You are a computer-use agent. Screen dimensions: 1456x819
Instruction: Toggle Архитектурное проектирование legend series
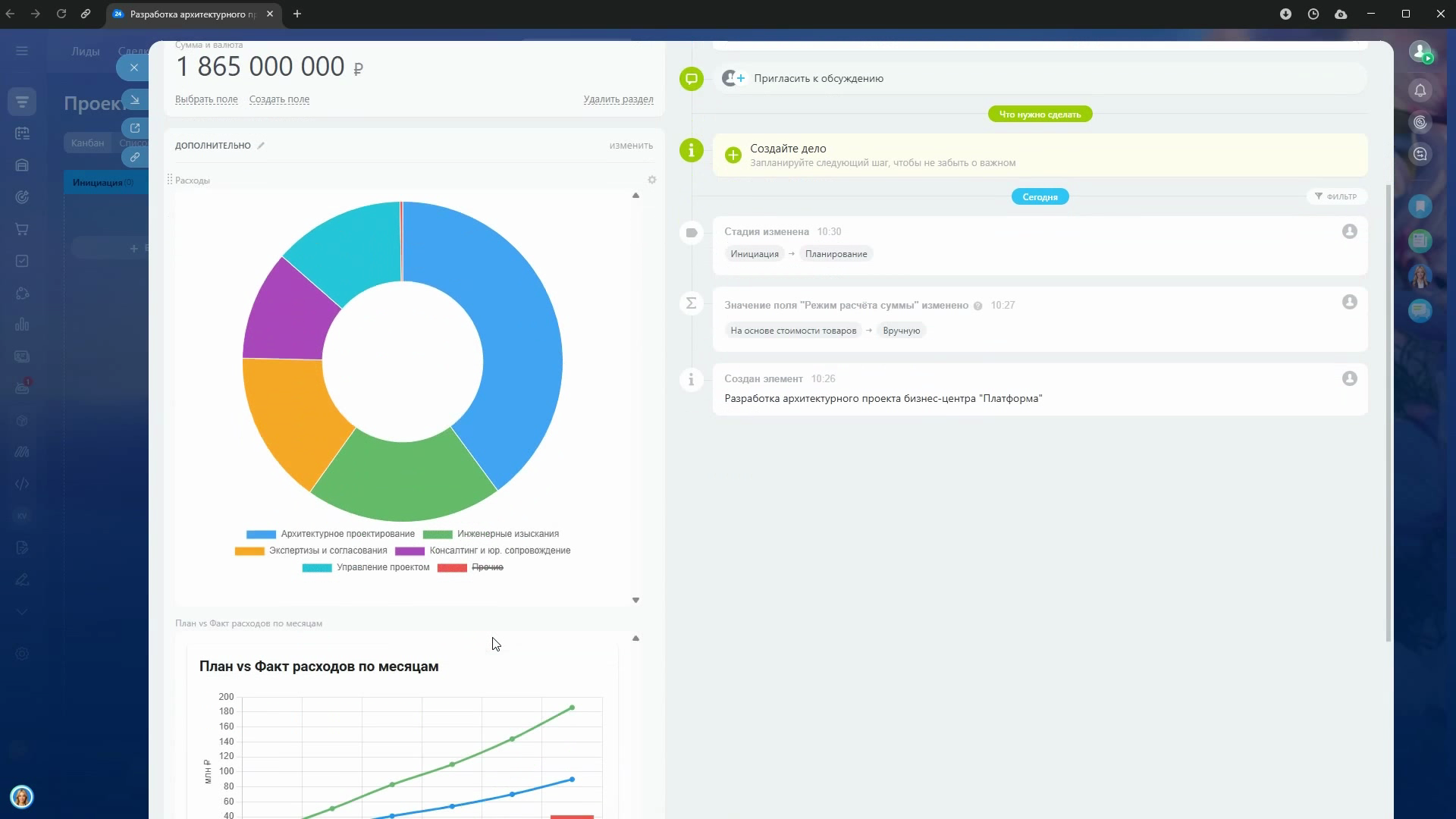pos(347,535)
